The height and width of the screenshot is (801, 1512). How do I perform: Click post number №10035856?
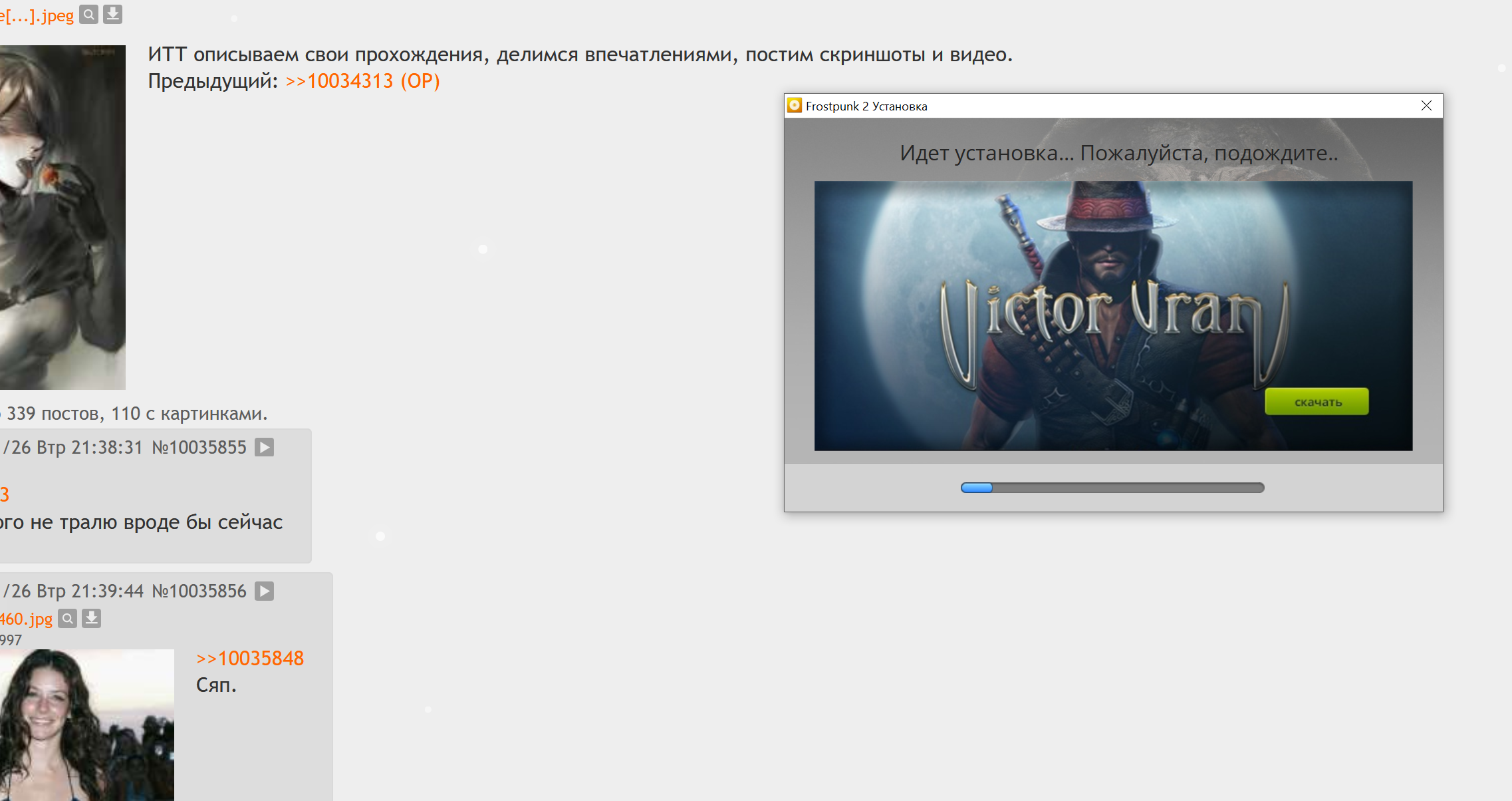coord(199,591)
